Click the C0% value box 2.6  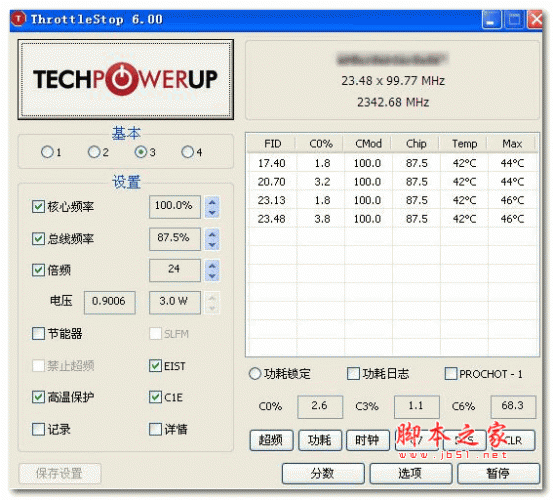pos(320,407)
